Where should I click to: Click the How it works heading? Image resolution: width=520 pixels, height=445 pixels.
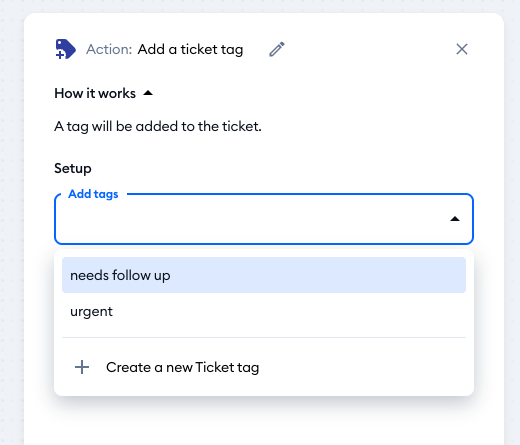click(95, 93)
